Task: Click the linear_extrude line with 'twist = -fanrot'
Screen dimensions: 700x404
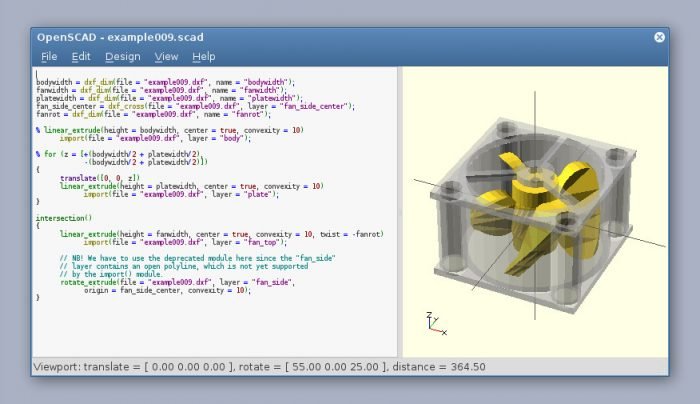Action: [222, 234]
